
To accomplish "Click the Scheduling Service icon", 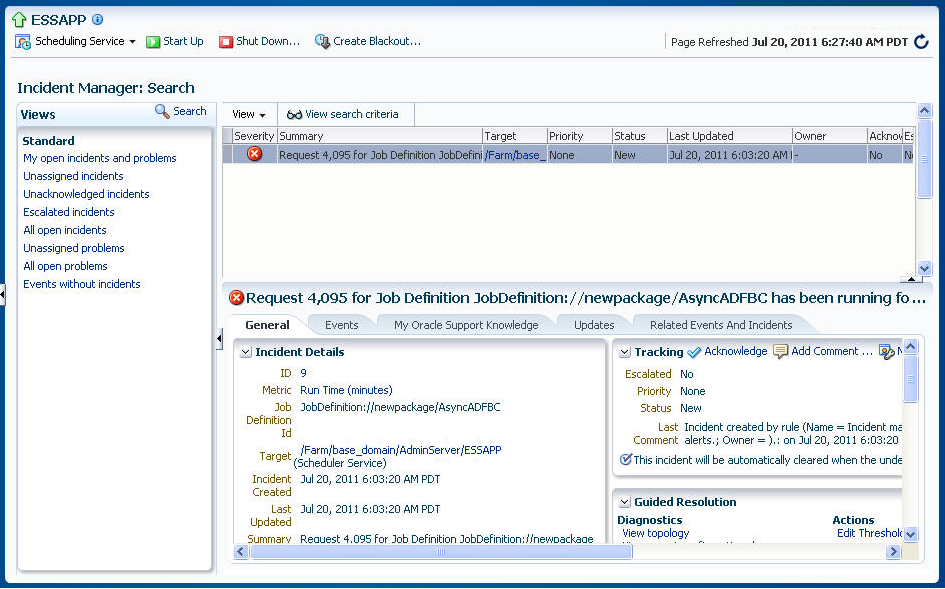I will (x=21, y=41).
